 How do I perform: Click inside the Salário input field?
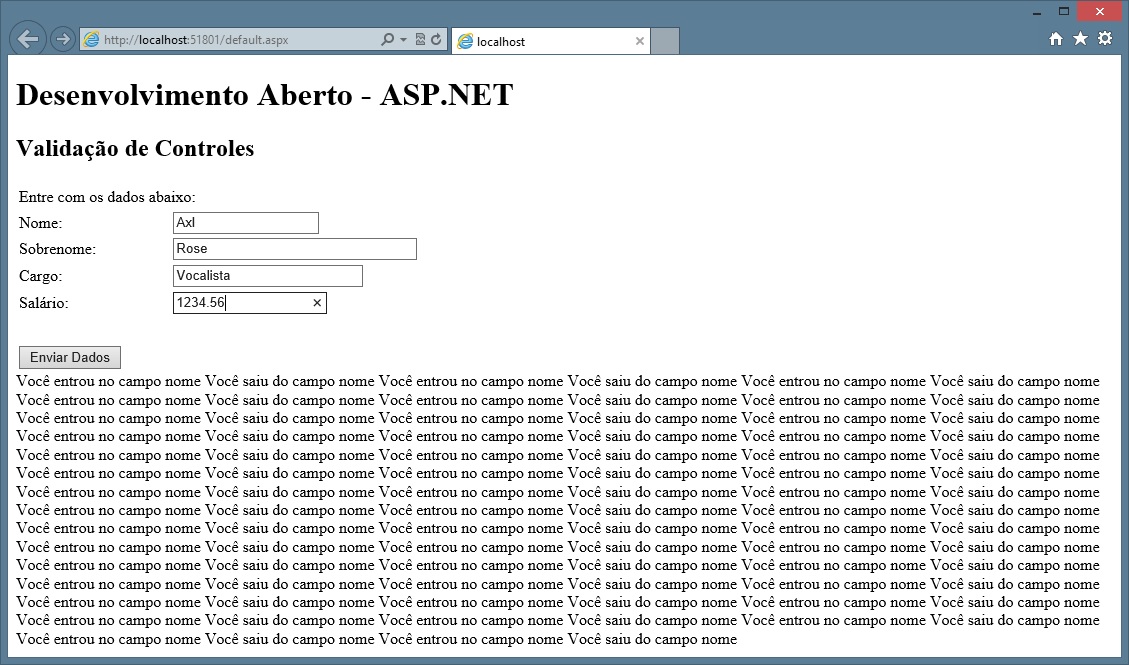point(240,303)
